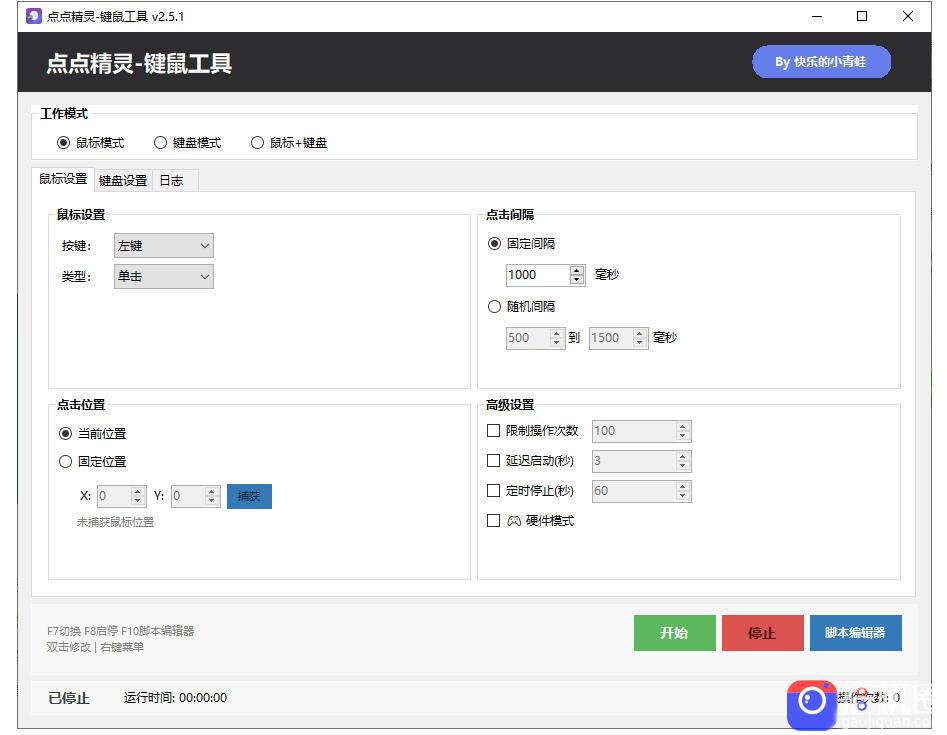947x735 pixels.
Task: Click the 运行时间: 00:00:00 status text
Action: (x=176, y=698)
